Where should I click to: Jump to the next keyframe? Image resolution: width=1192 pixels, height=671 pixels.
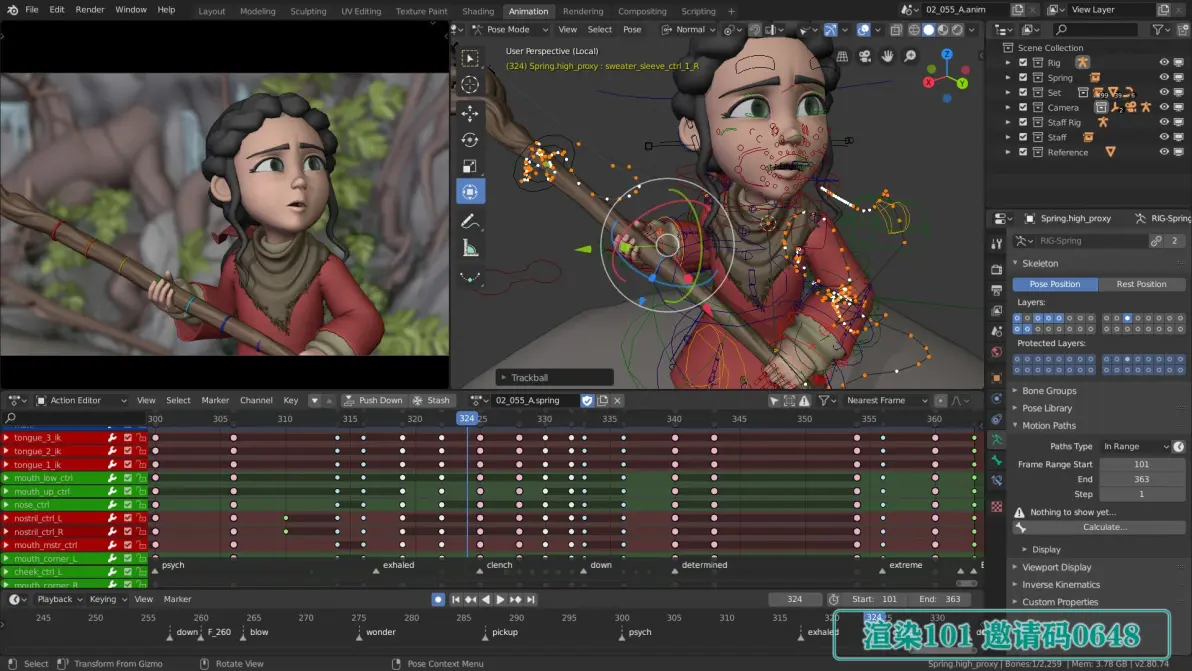point(516,600)
